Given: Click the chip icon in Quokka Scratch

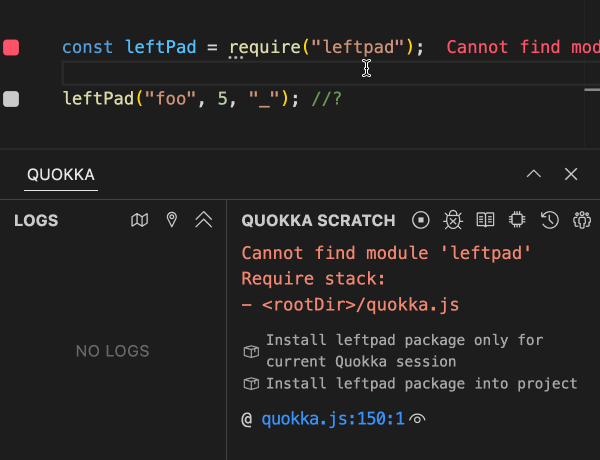Looking at the screenshot, I should tap(517, 220).
